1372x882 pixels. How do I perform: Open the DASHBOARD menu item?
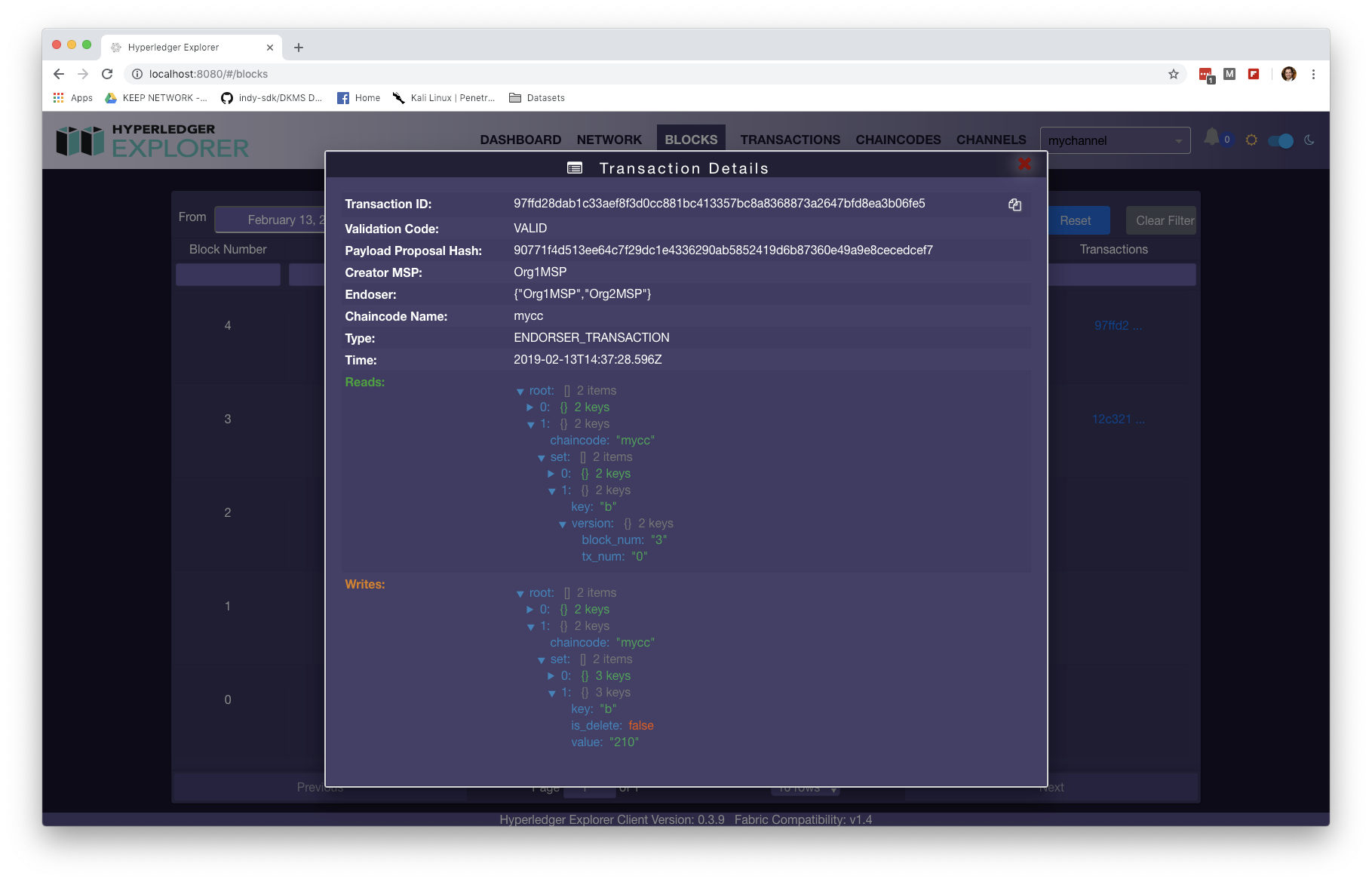pos(520,140)
